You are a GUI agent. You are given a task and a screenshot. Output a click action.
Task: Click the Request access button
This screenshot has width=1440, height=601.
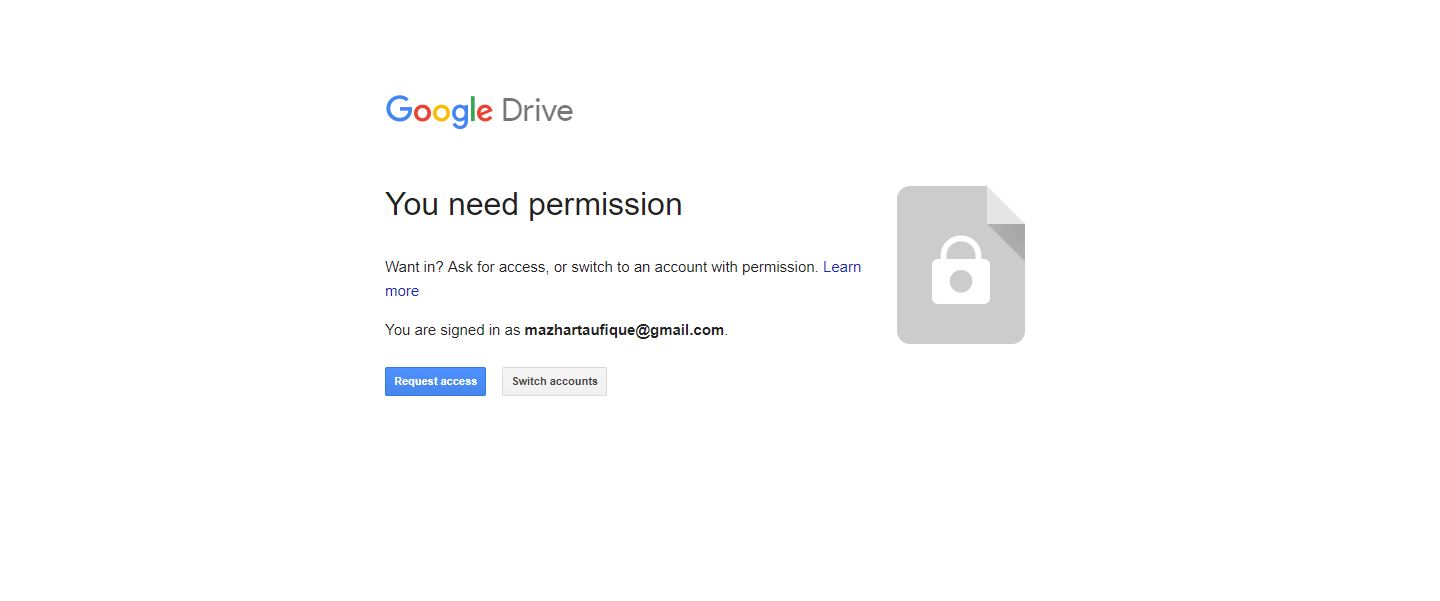coord(435,381)
